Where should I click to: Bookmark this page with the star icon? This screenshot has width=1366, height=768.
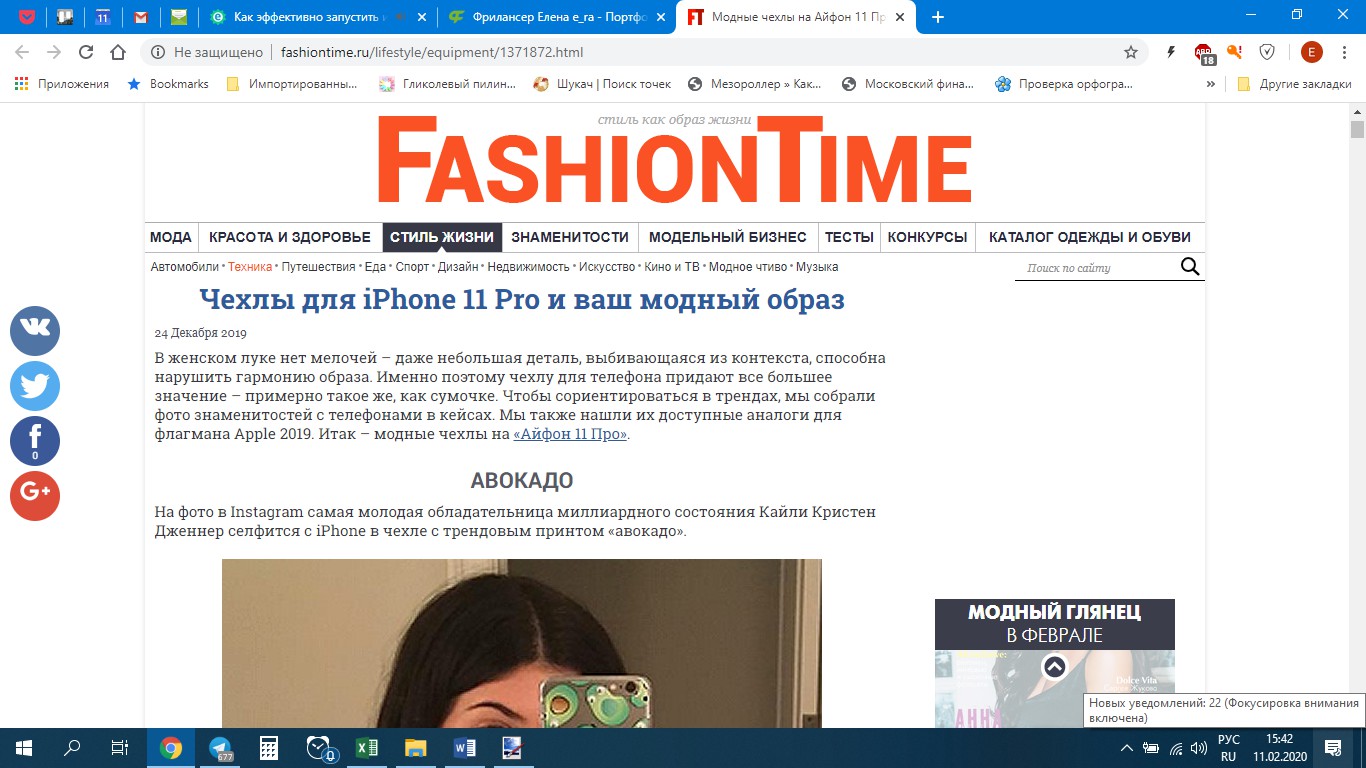(x=1131, y=52)
